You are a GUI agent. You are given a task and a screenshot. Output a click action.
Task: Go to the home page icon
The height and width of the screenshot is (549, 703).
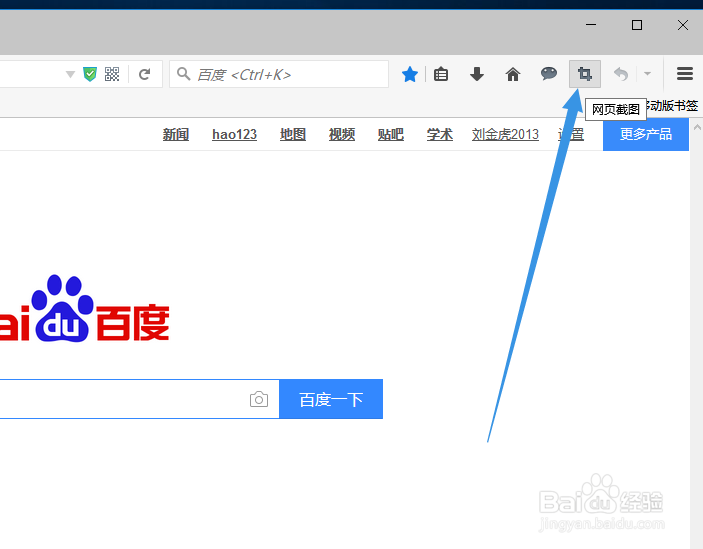coord(513,74)
